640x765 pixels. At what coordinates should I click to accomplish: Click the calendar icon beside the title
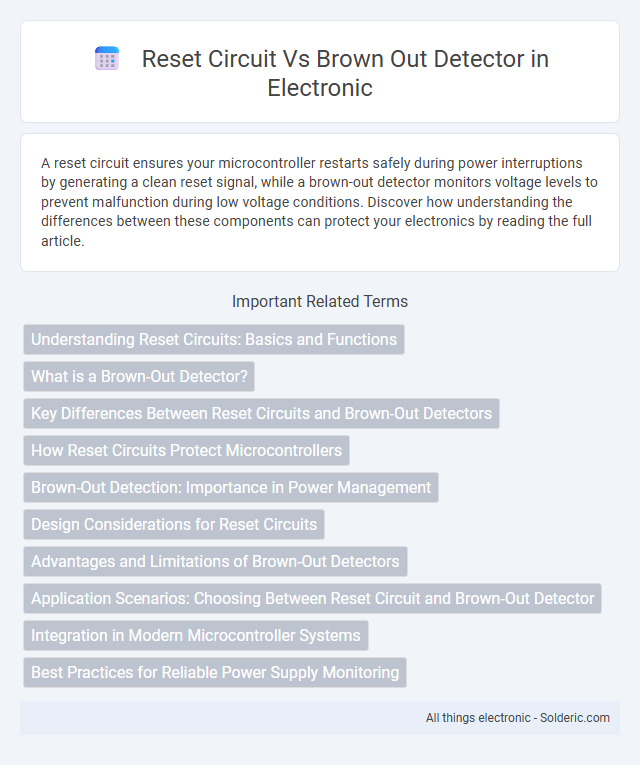tap(107, 59)
